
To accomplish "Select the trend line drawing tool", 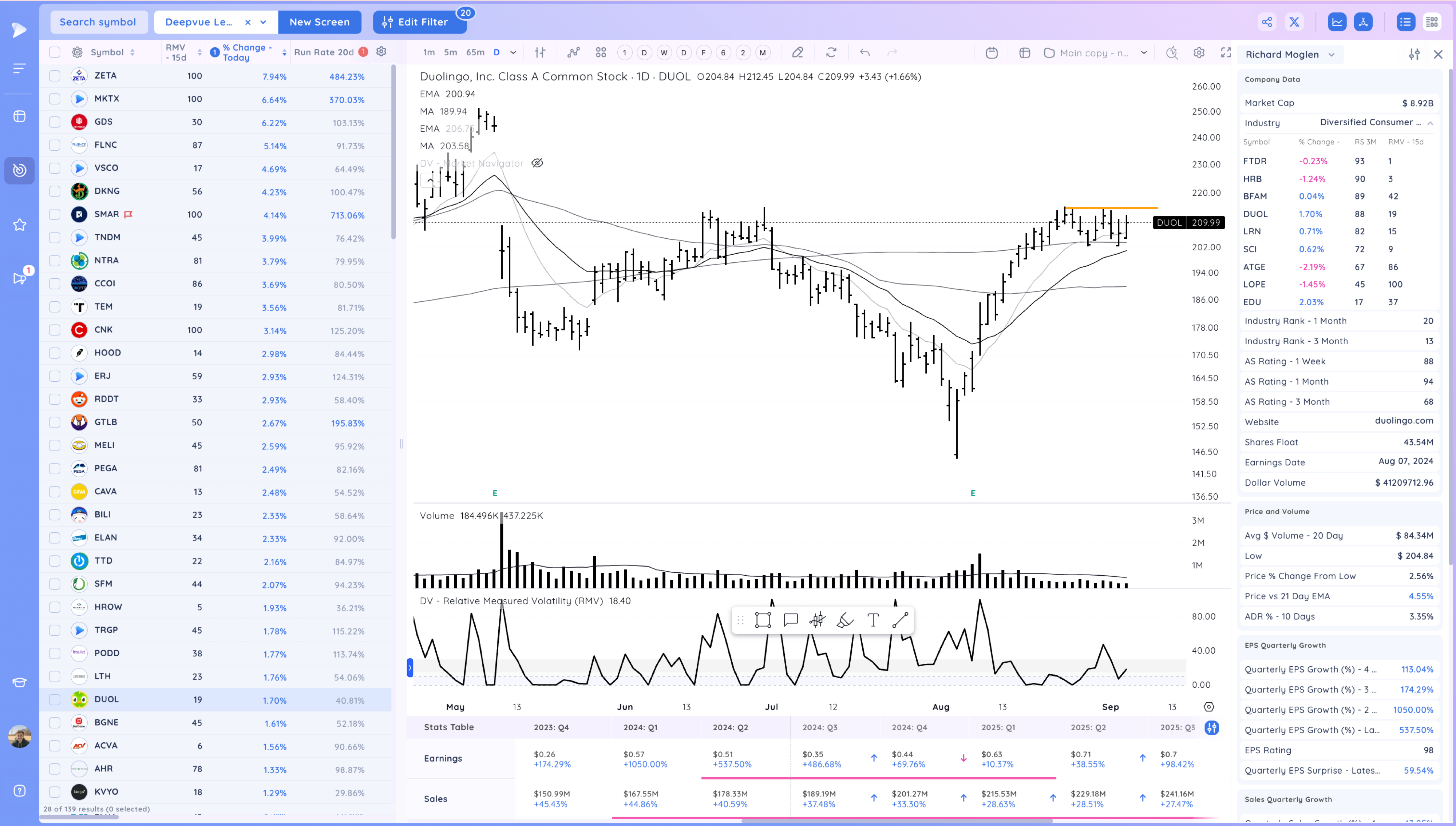I will coord(900,620).
